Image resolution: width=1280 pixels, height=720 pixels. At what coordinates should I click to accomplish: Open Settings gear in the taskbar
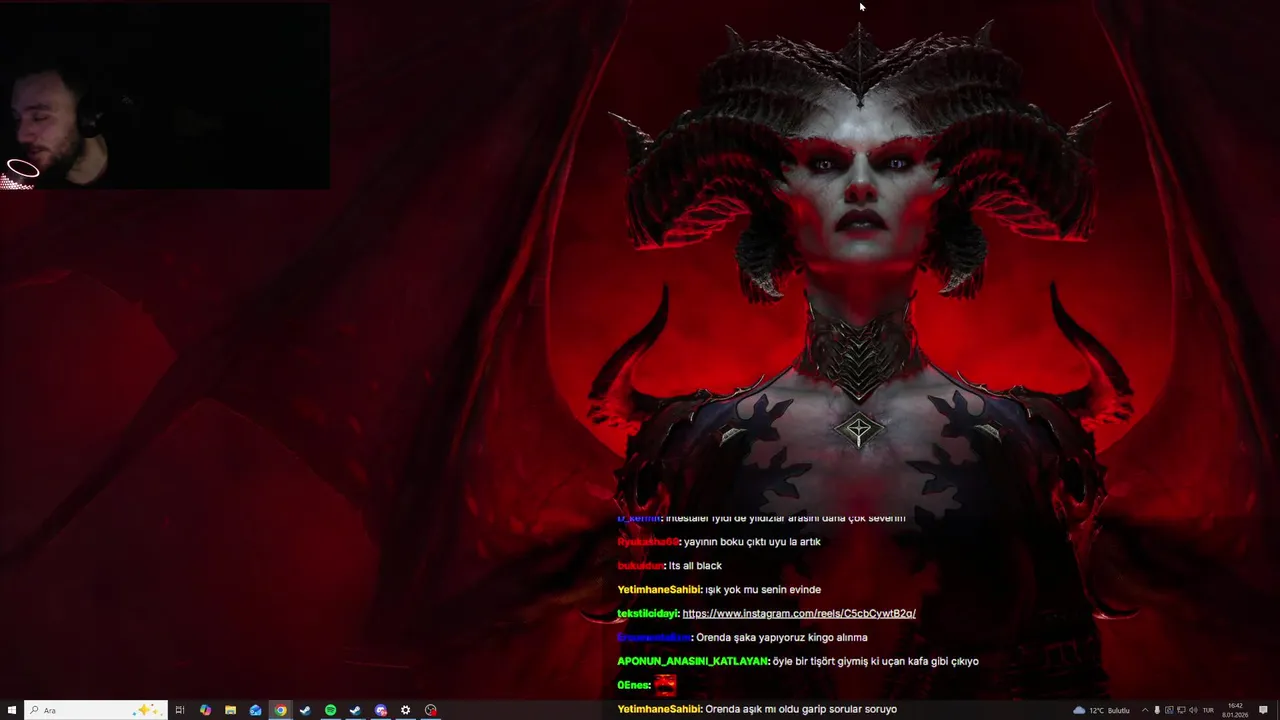point(405,710)
